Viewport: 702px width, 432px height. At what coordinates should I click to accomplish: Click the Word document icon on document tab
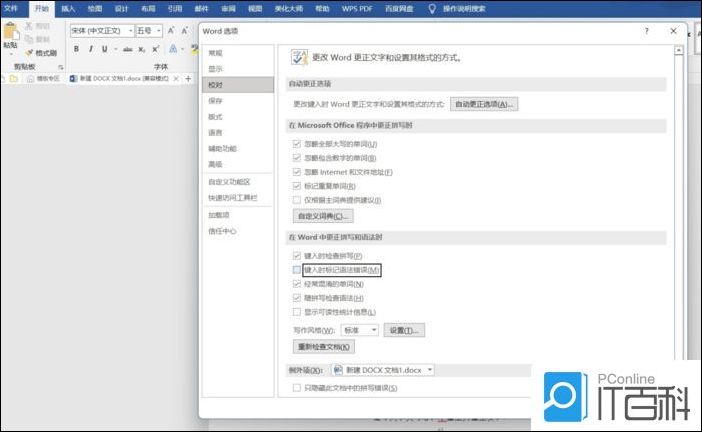click(73, 78)
